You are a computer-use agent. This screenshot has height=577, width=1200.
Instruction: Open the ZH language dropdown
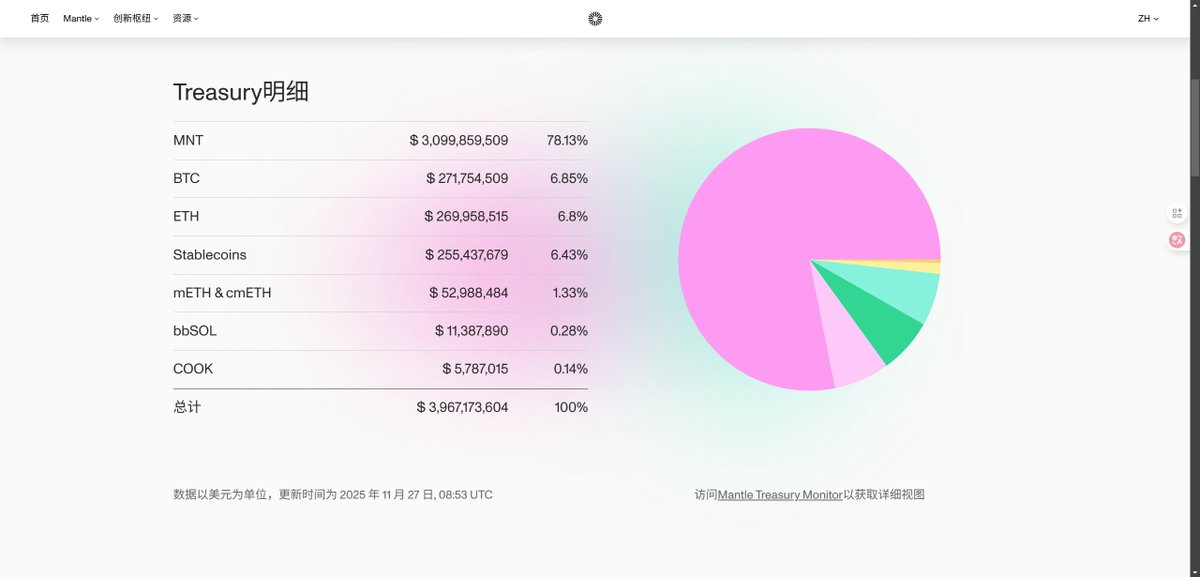click(x=1148, y=18)
